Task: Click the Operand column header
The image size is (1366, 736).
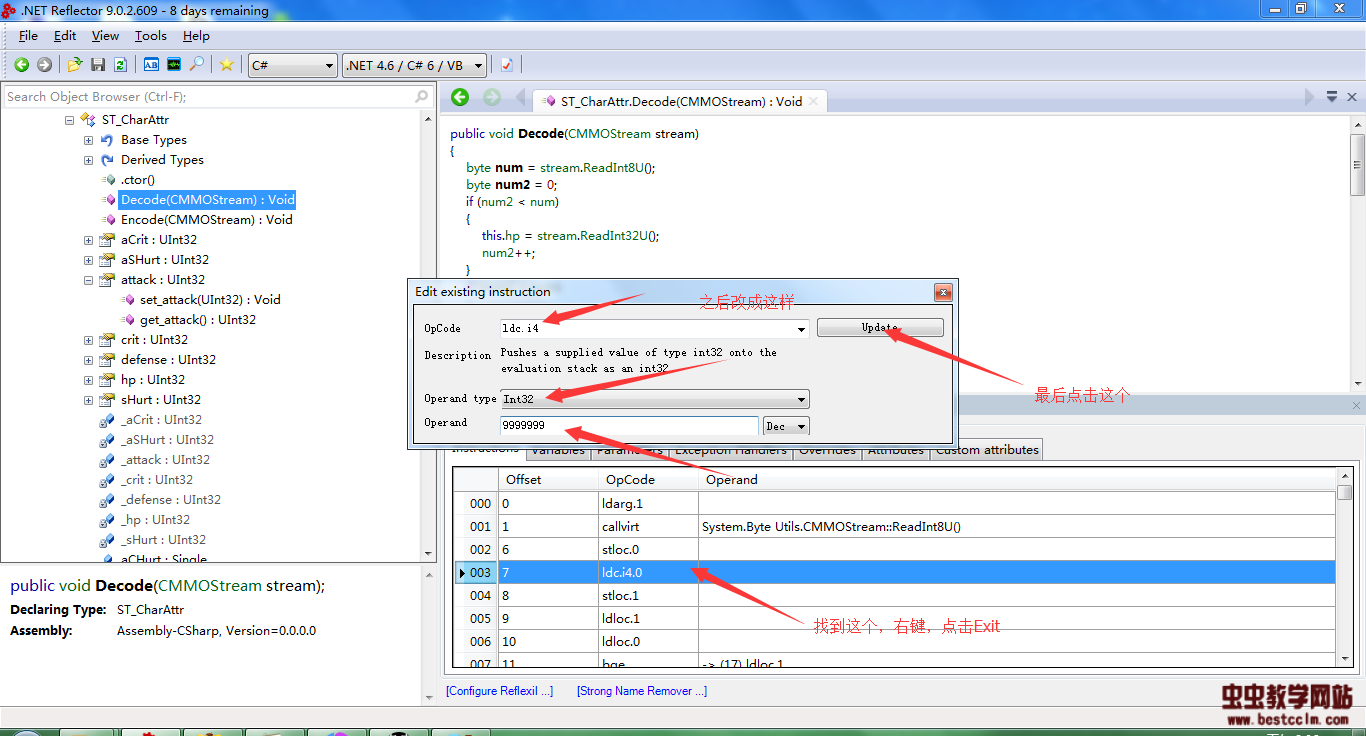Action: click(x=1017, y=480)
